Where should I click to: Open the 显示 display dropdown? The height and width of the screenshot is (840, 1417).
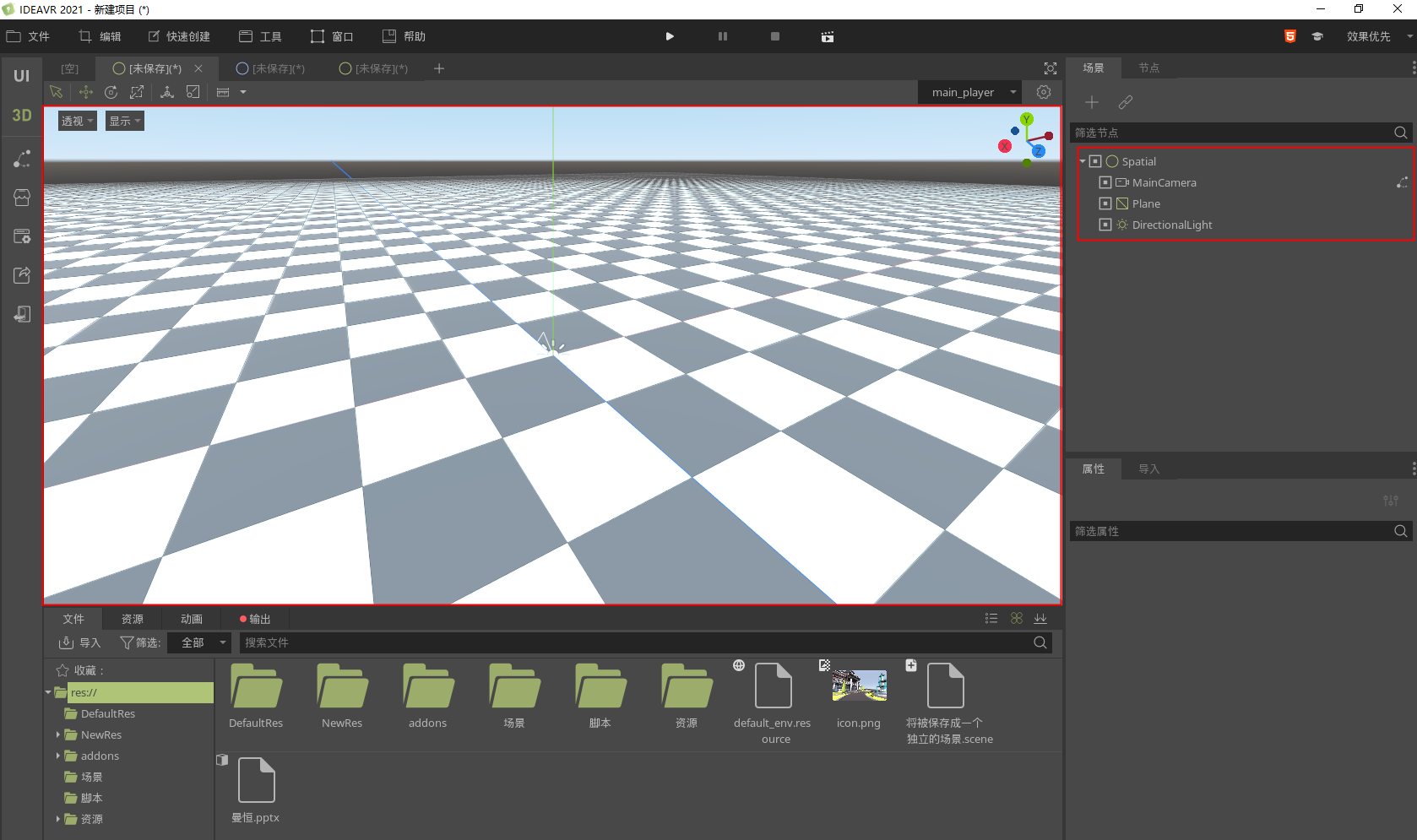point(125,121)
